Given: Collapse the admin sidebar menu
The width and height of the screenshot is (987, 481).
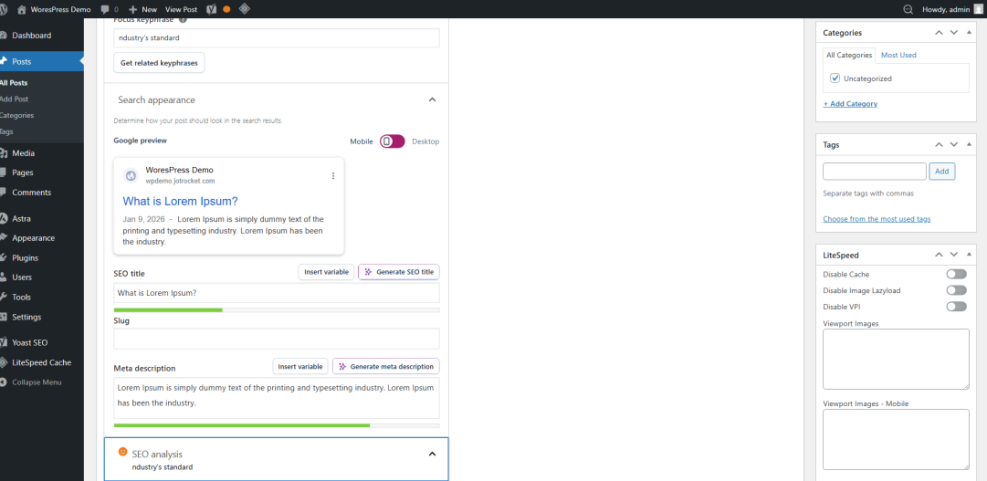Looking at the screenshot, I should click(35, 382).
